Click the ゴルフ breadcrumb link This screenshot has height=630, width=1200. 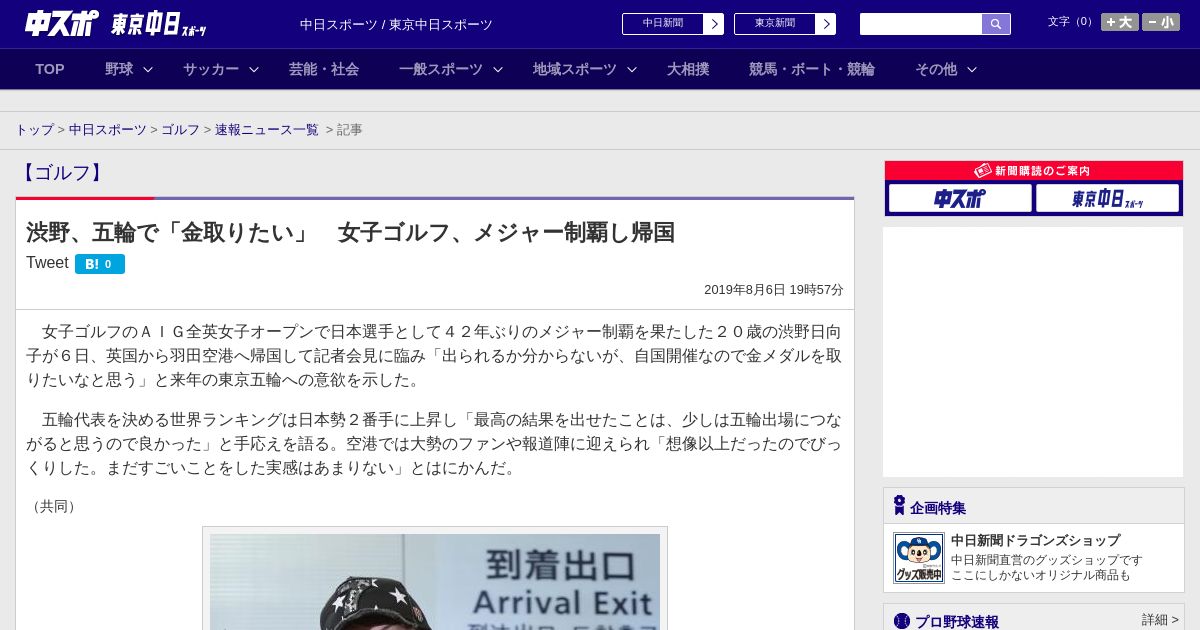tap(181, 130)
